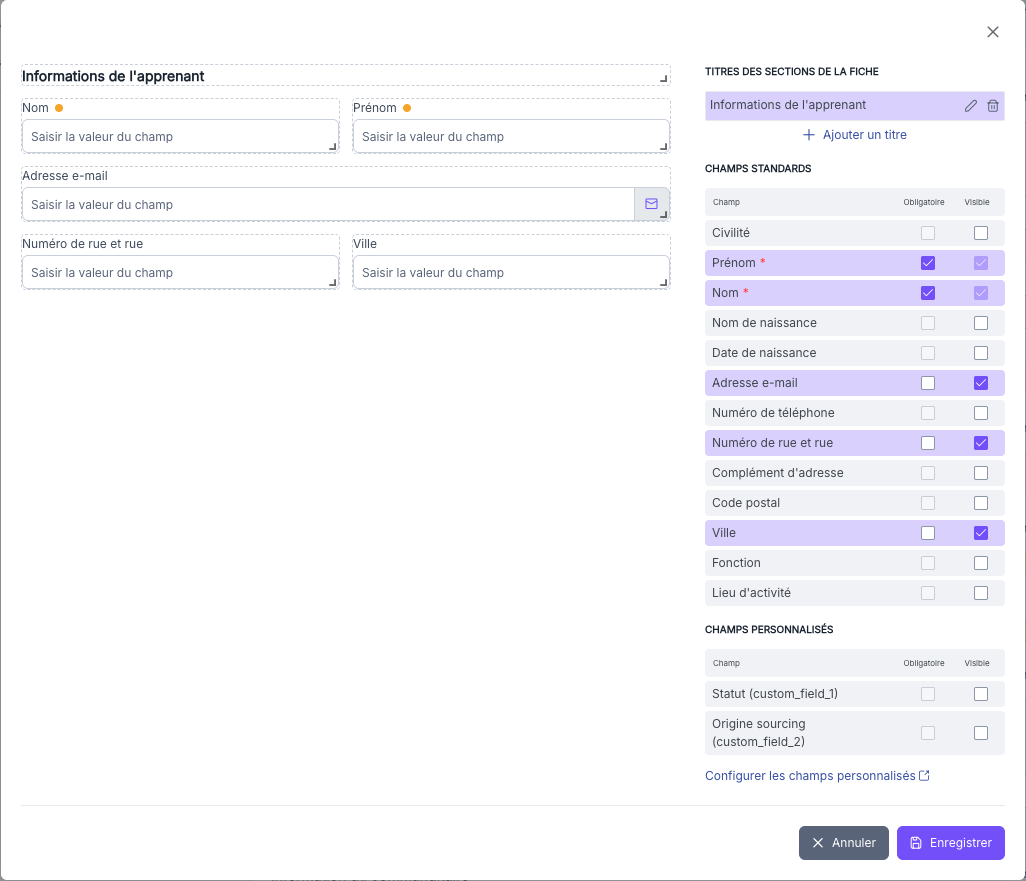This screenshot has width=1026, height=881.
Task: Click the trash icon to delete section title
Action: (993, 105)
